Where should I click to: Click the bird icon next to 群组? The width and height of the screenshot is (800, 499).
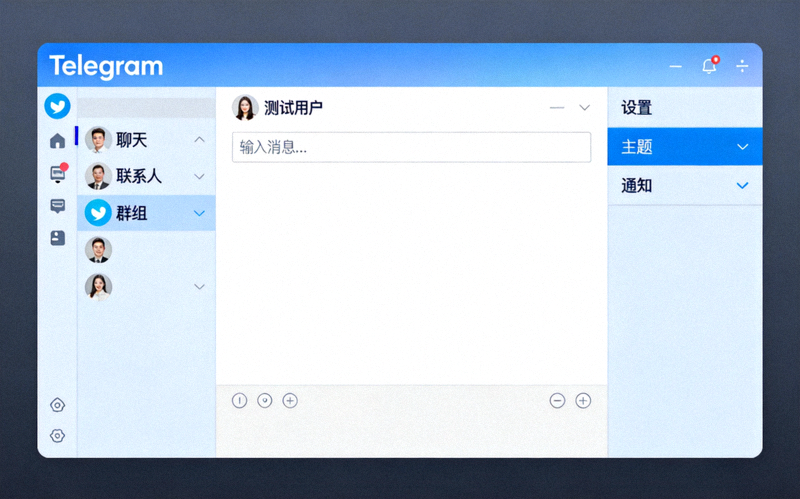(98, 213)
